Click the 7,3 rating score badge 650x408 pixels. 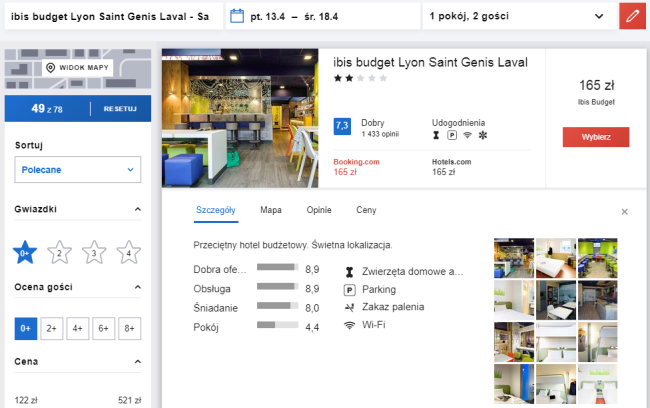click(342, 126)
